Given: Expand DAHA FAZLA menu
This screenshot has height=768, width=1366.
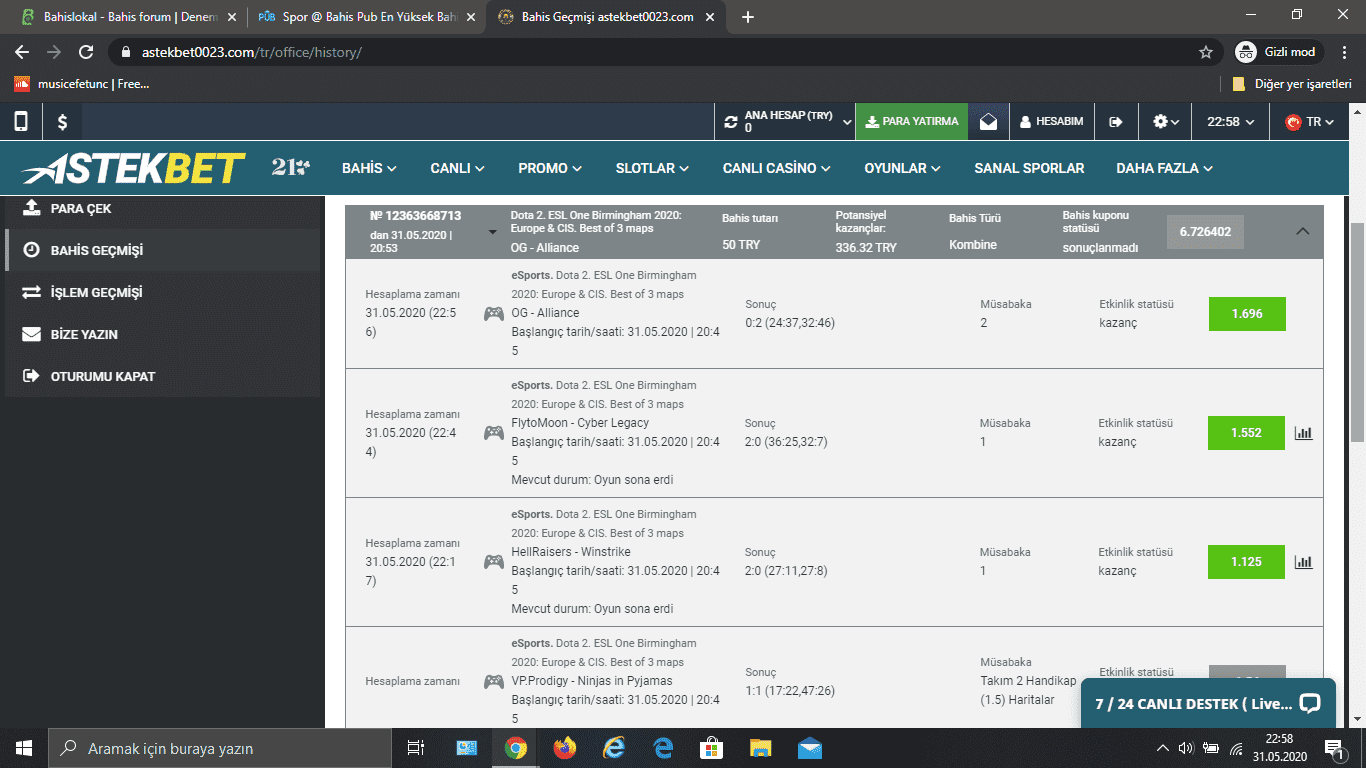Looking at the screenshot, I should click(1165, 168).
